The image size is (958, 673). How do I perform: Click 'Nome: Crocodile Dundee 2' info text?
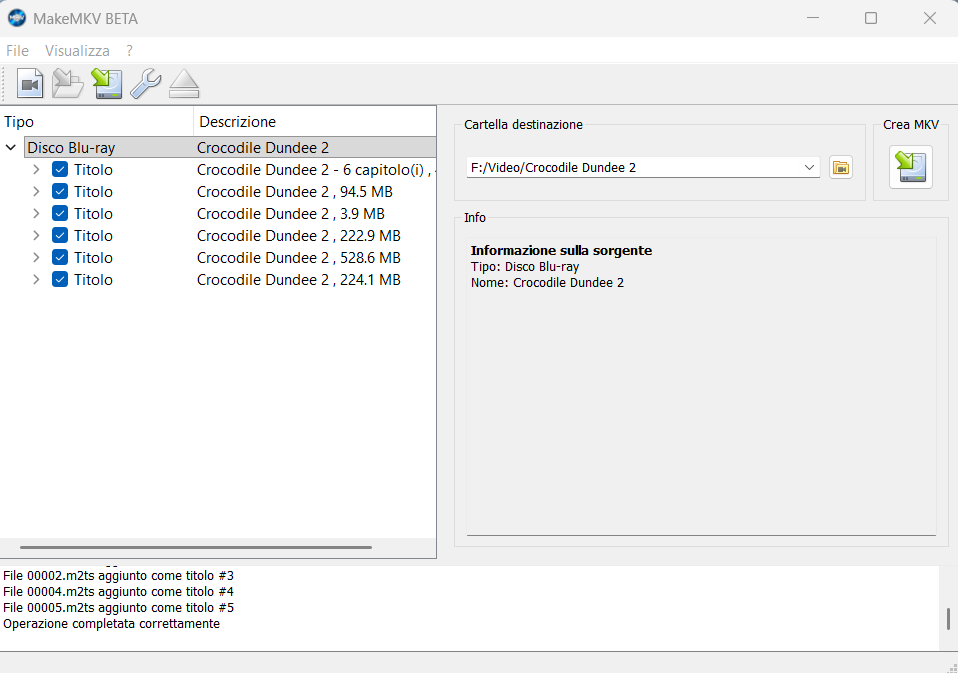click(547, 283)
